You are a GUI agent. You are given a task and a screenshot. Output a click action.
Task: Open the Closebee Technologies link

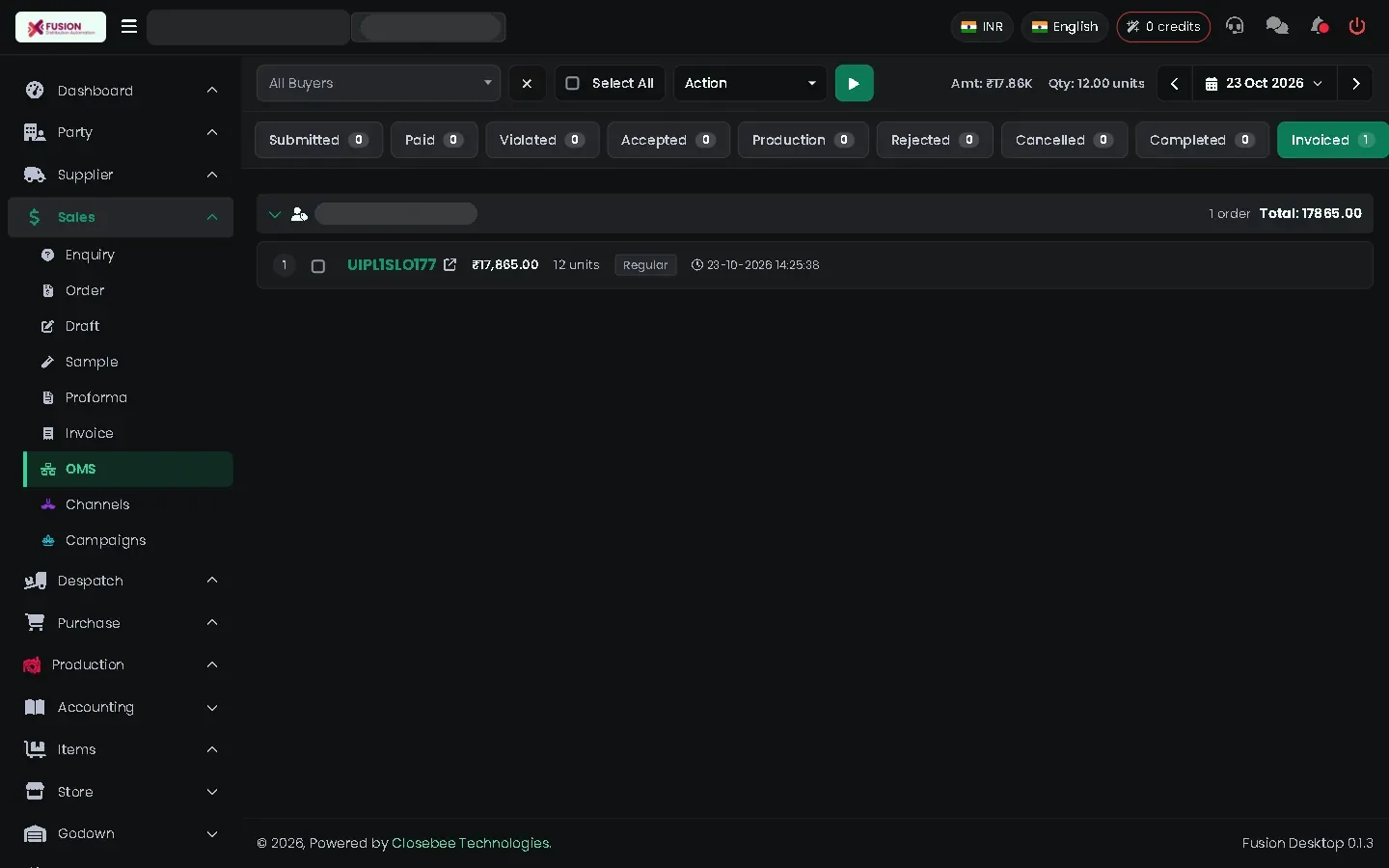pos(471,843)
